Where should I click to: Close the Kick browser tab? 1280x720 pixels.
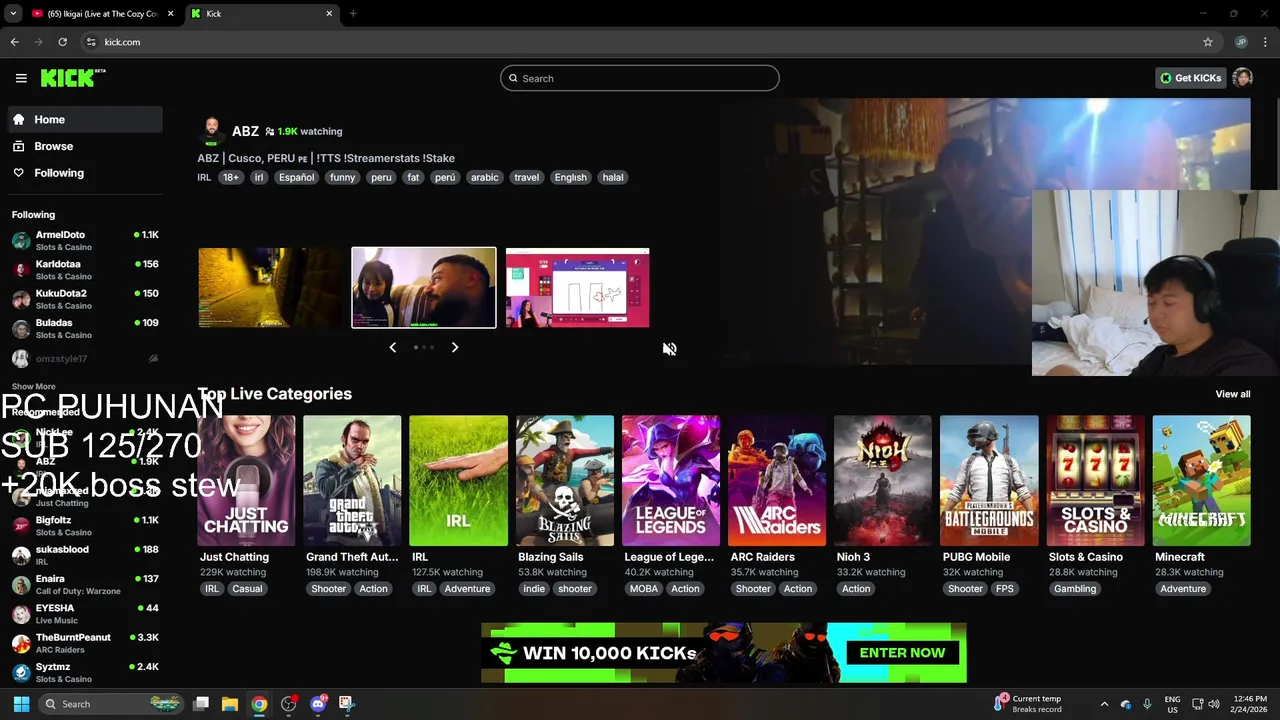pos(329,13)
